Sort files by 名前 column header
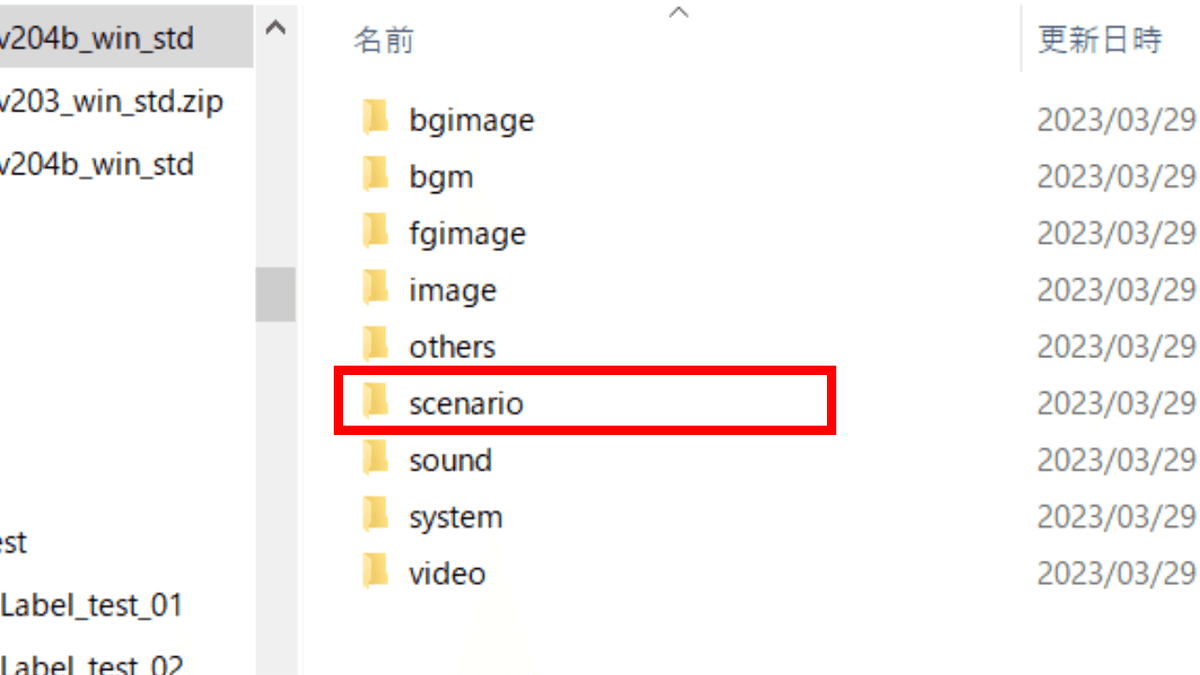The height and width of the screenshot is (675, 1200). click(x=384, y=41)
